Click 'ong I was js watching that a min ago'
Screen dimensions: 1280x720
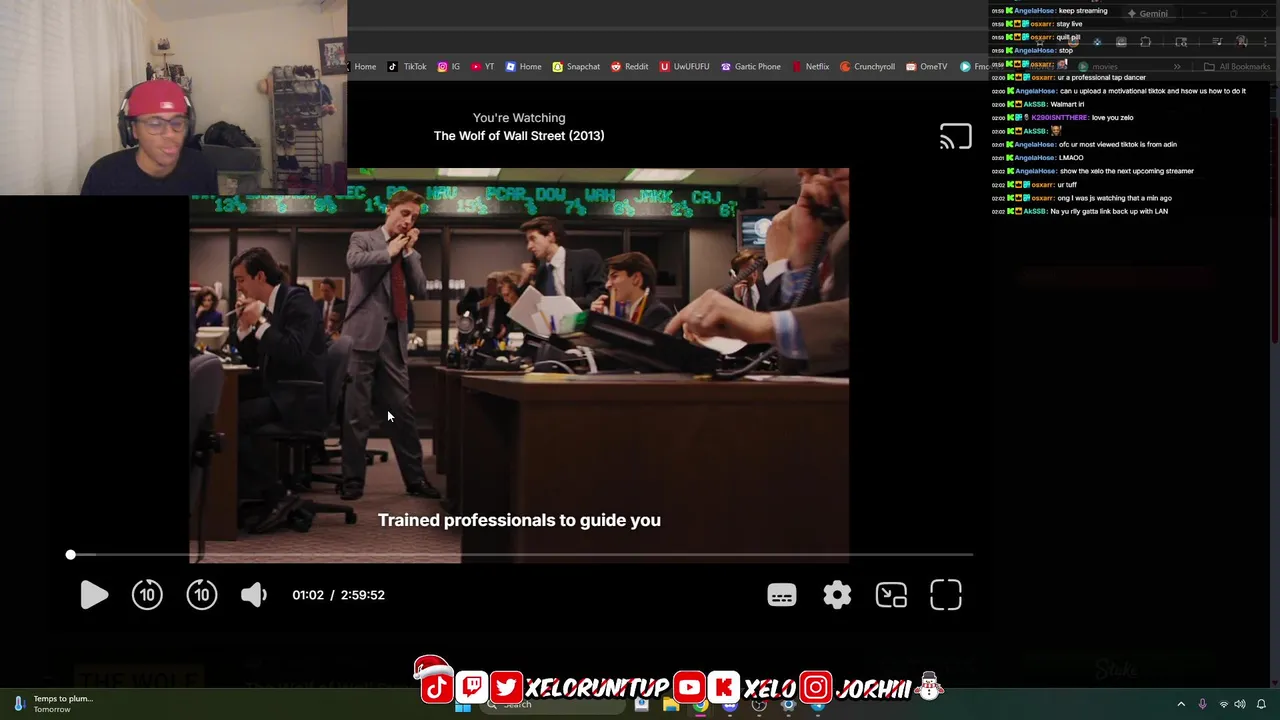[1114, 198]
